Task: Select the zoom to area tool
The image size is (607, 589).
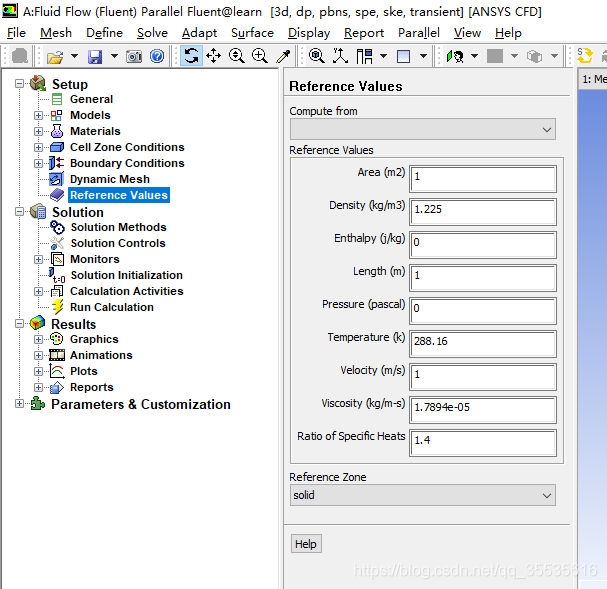Action: point(260,56)
